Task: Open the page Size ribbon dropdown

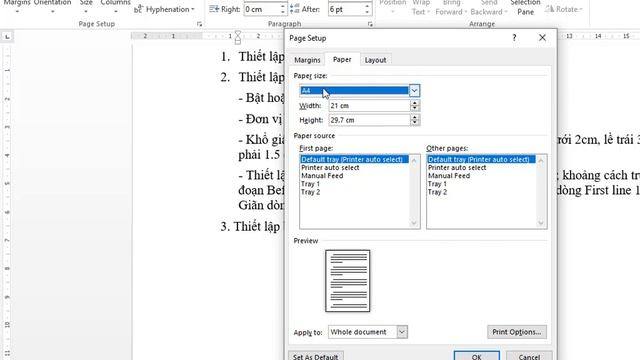Action: pos(86,6)
